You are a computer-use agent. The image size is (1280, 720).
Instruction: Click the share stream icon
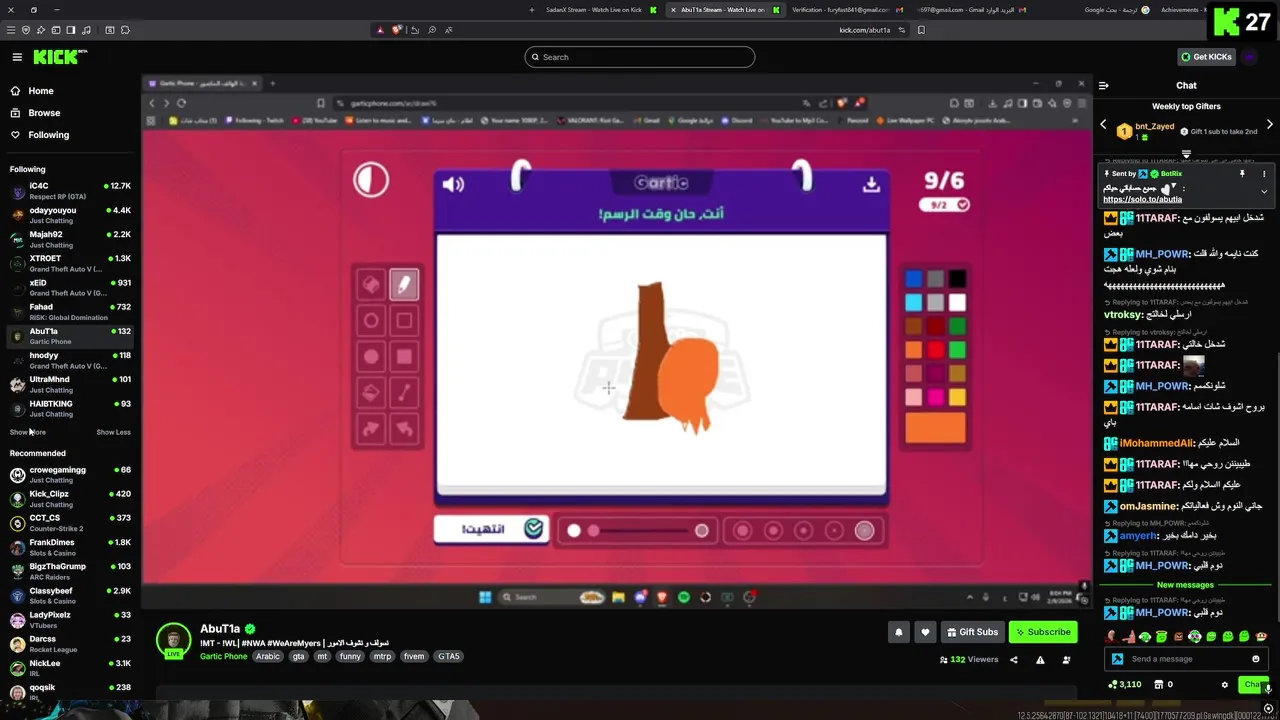point(1014,660)
